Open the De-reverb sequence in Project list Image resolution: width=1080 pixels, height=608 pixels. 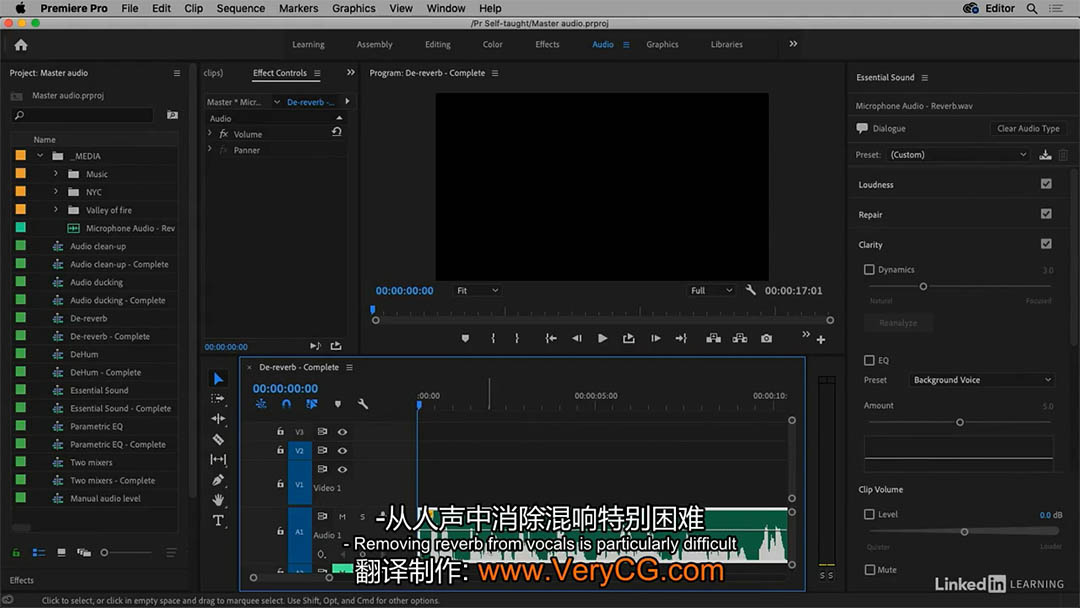(89, 318)
